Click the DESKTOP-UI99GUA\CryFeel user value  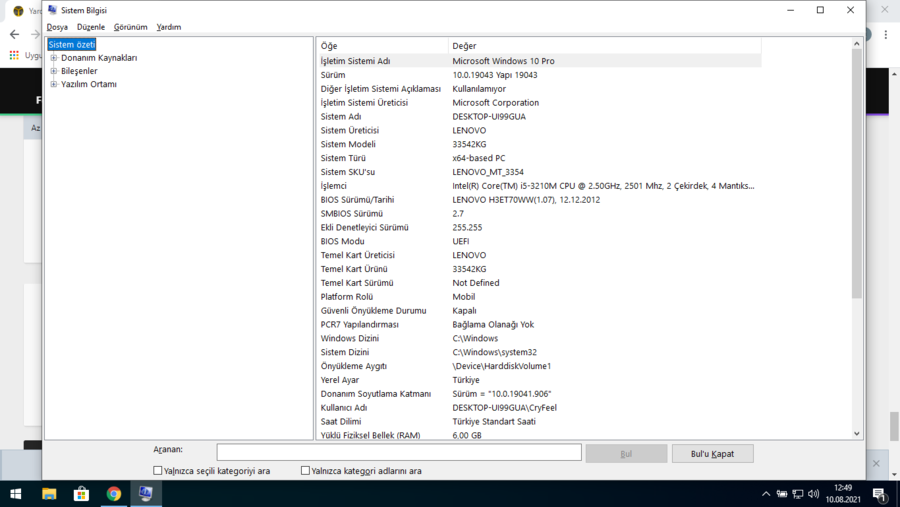pyautogui.click(x=505, y=408)
